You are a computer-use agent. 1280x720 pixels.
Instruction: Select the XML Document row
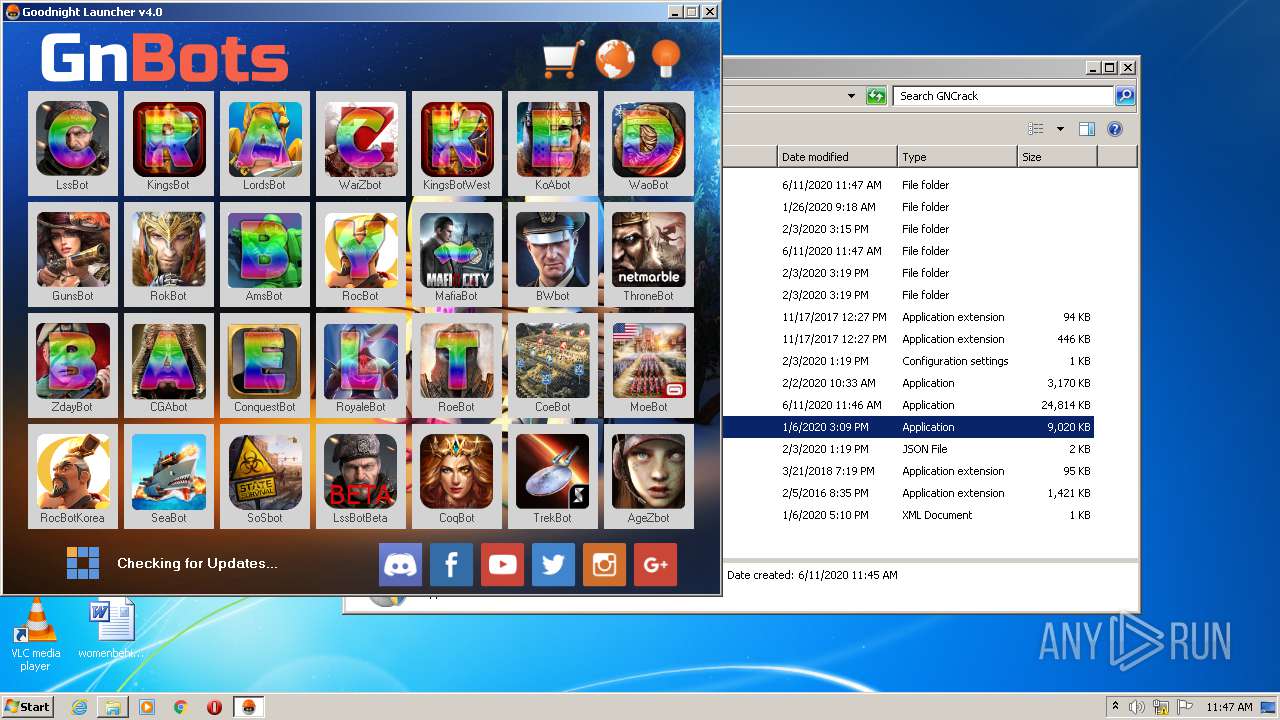coord(908,515)
